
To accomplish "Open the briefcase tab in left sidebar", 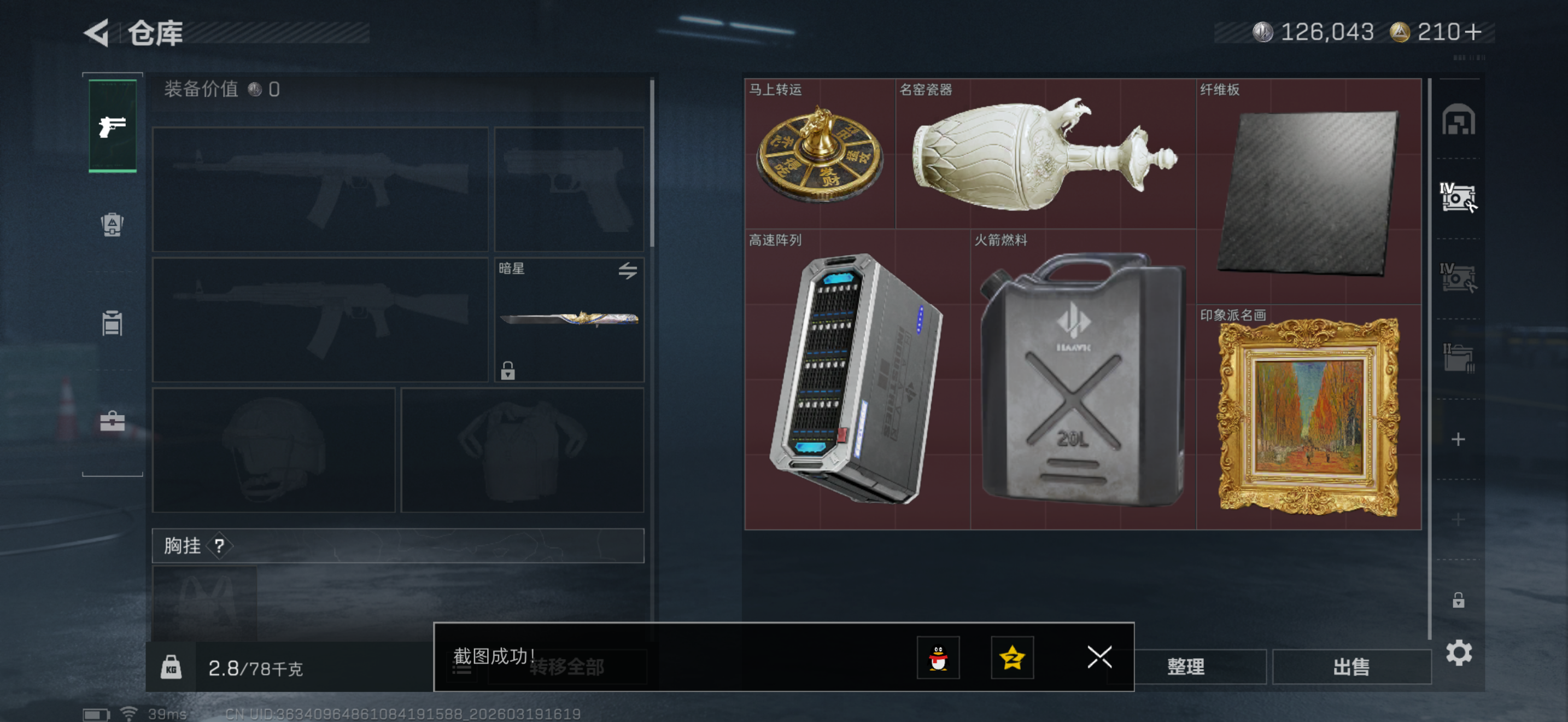I will point(112,421).
